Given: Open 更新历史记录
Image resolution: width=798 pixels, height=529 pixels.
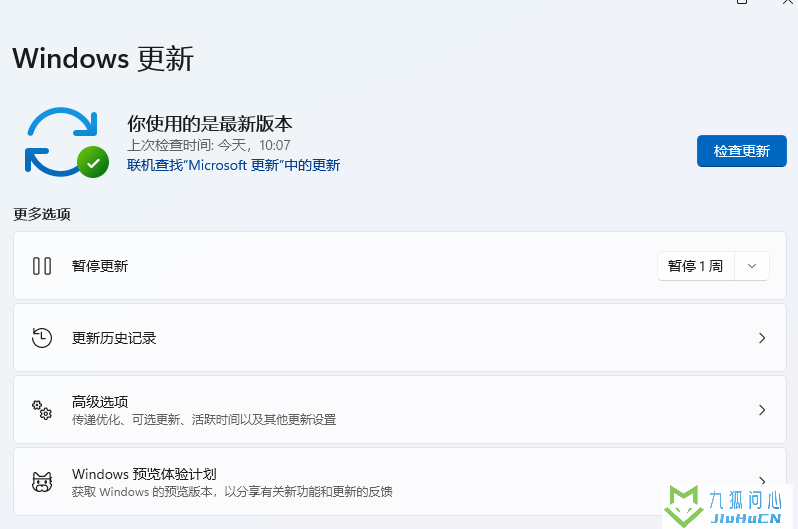Looking at the screenshot, I should 400,338.
